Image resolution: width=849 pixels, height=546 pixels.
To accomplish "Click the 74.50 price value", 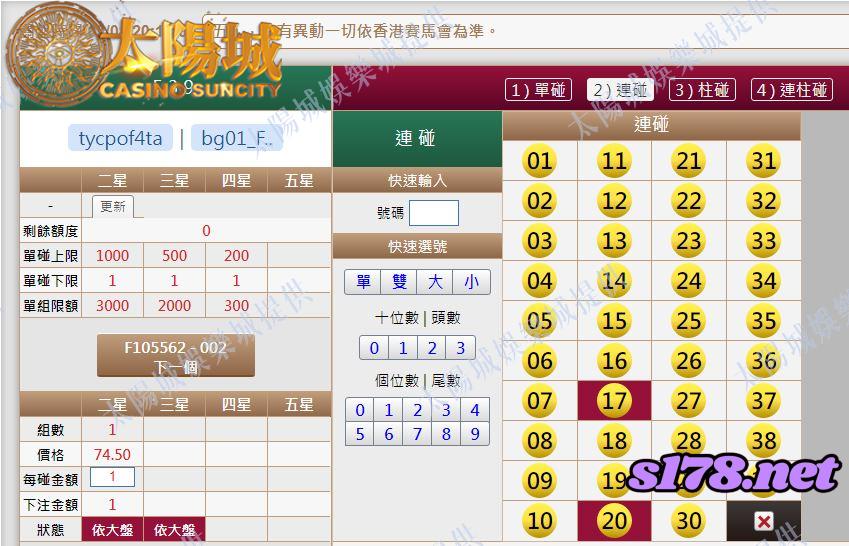I will point(112,454).
